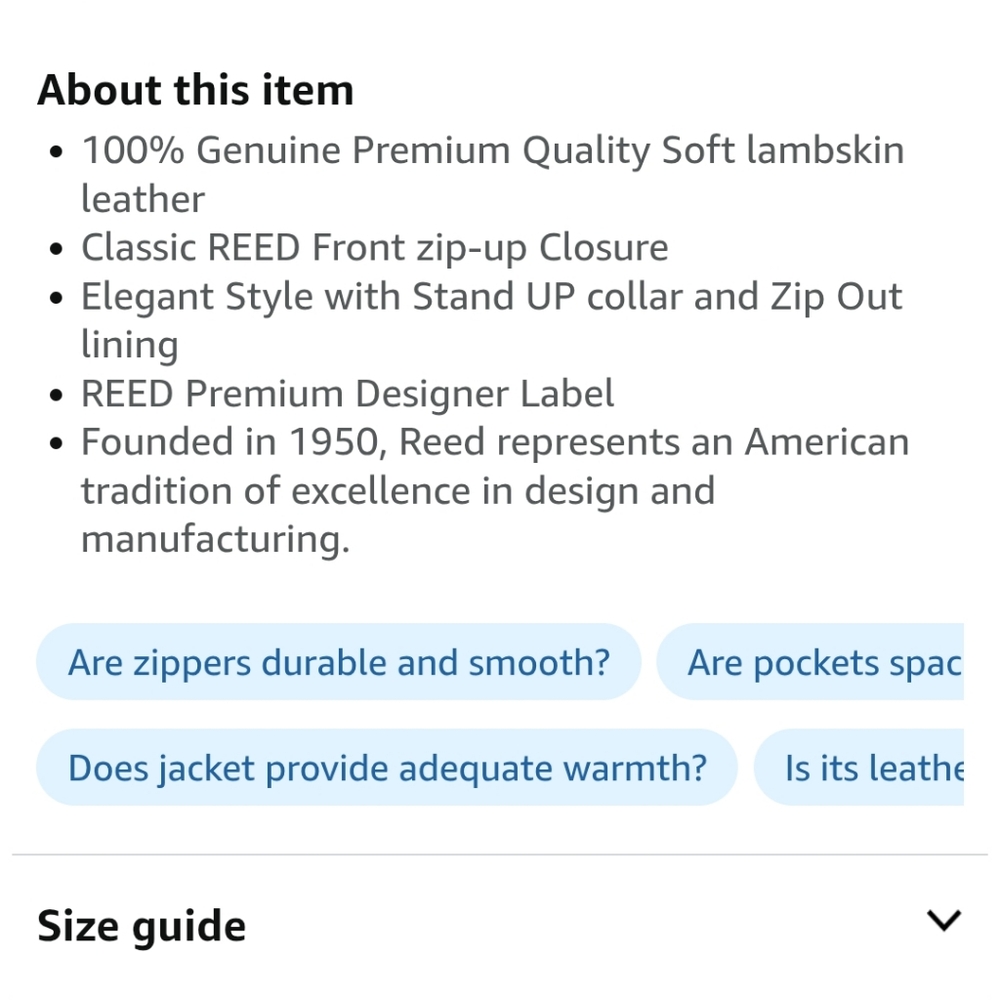Click the divider line above Size guide
The width and height of the screenshot is (1000, 1000).
[500, 855]
